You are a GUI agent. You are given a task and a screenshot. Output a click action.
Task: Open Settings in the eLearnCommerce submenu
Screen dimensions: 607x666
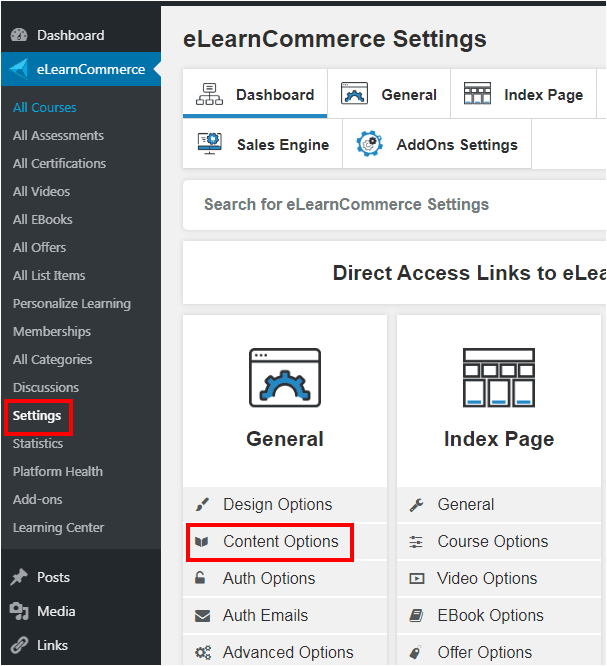pyautogui.click(x=37, y=415)
